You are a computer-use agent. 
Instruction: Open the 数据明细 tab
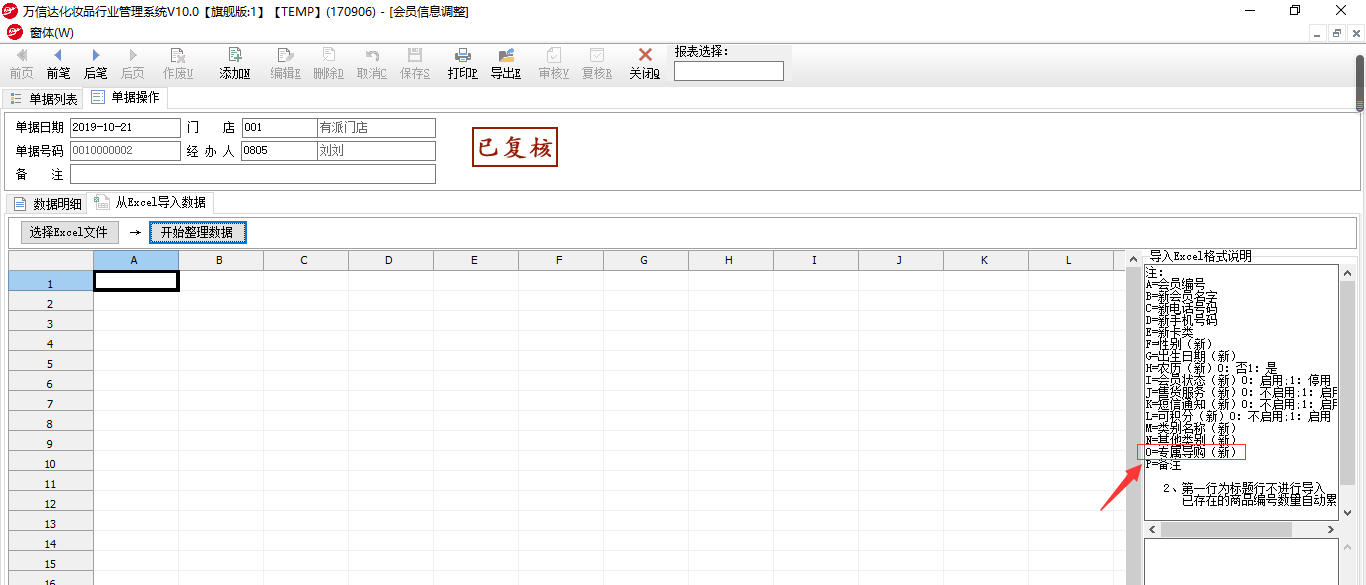(48, 204)
